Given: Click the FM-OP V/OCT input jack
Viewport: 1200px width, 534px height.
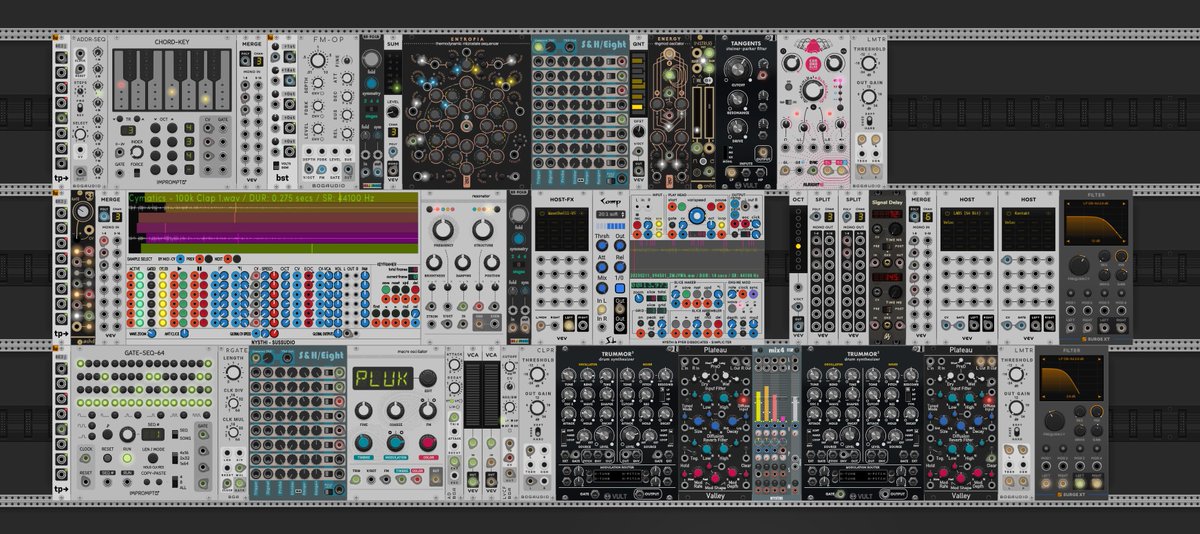Looking at the screenshot, I should click(308, 169).
